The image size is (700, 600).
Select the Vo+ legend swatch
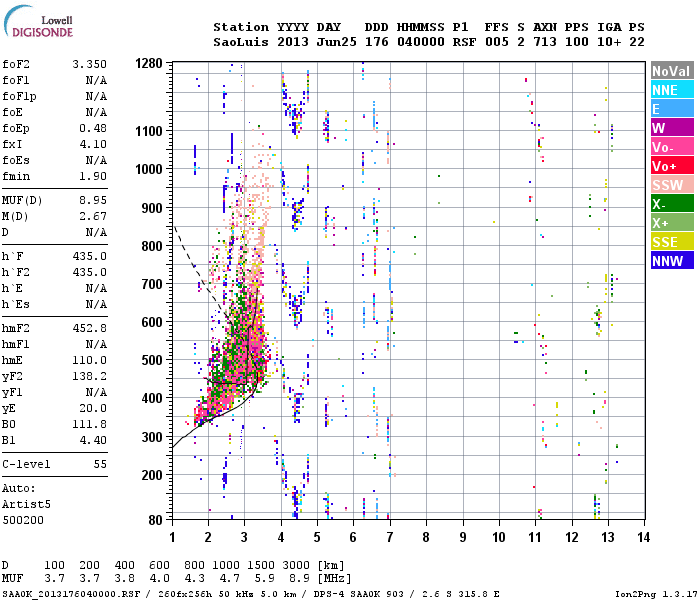(672, 166)
